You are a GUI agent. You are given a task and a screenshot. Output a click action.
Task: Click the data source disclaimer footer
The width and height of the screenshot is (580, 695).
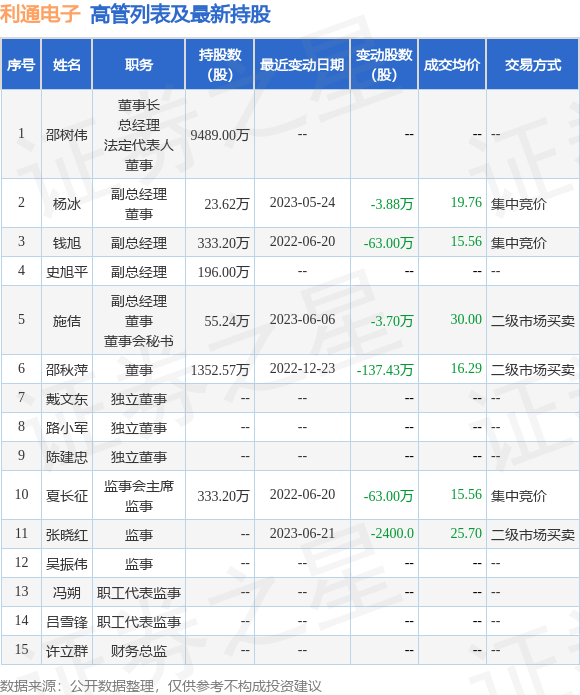[x=160, y=686]
